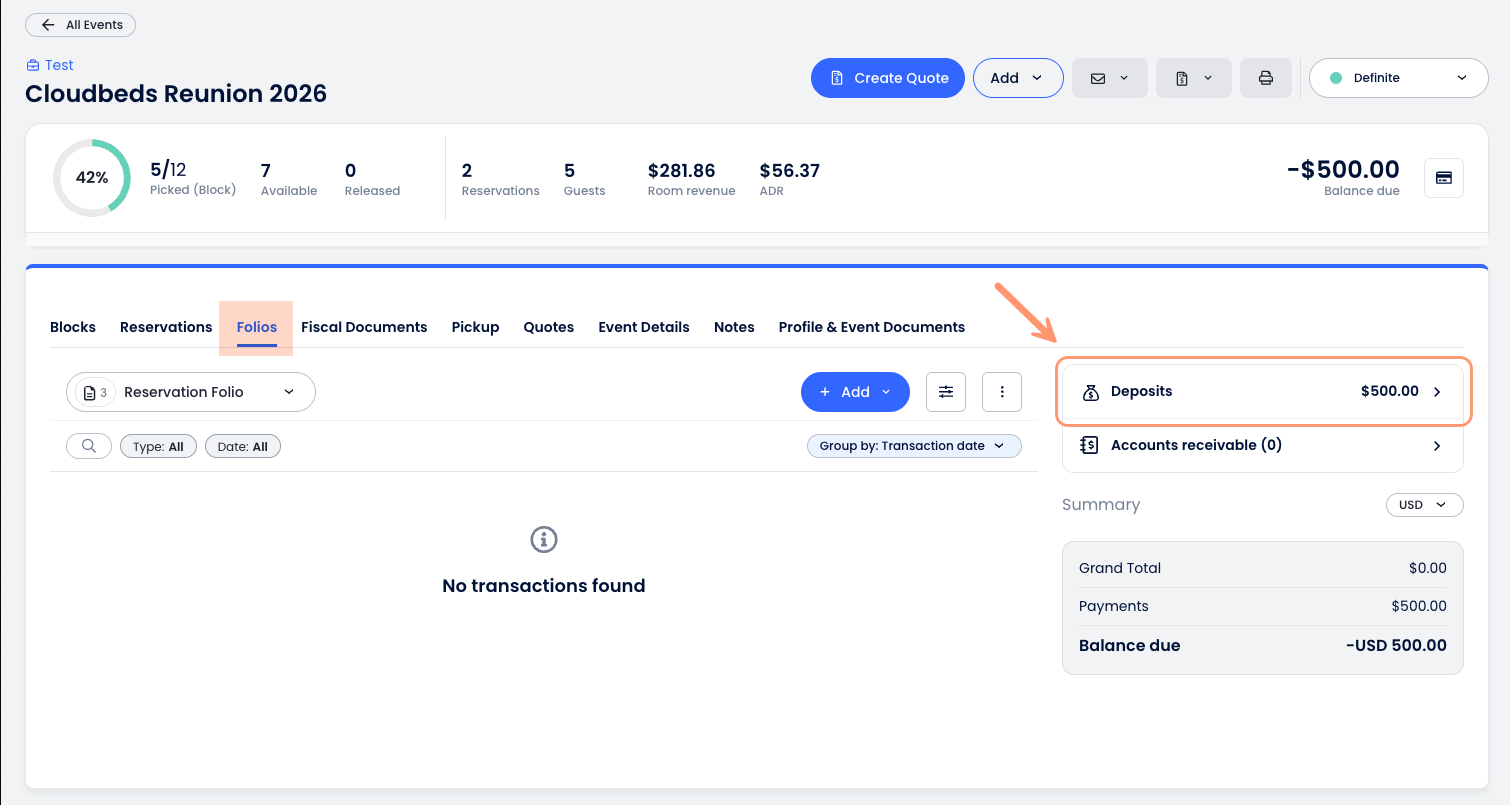
Task: Change the USD currency dropdown
Action: point(1424,505)
